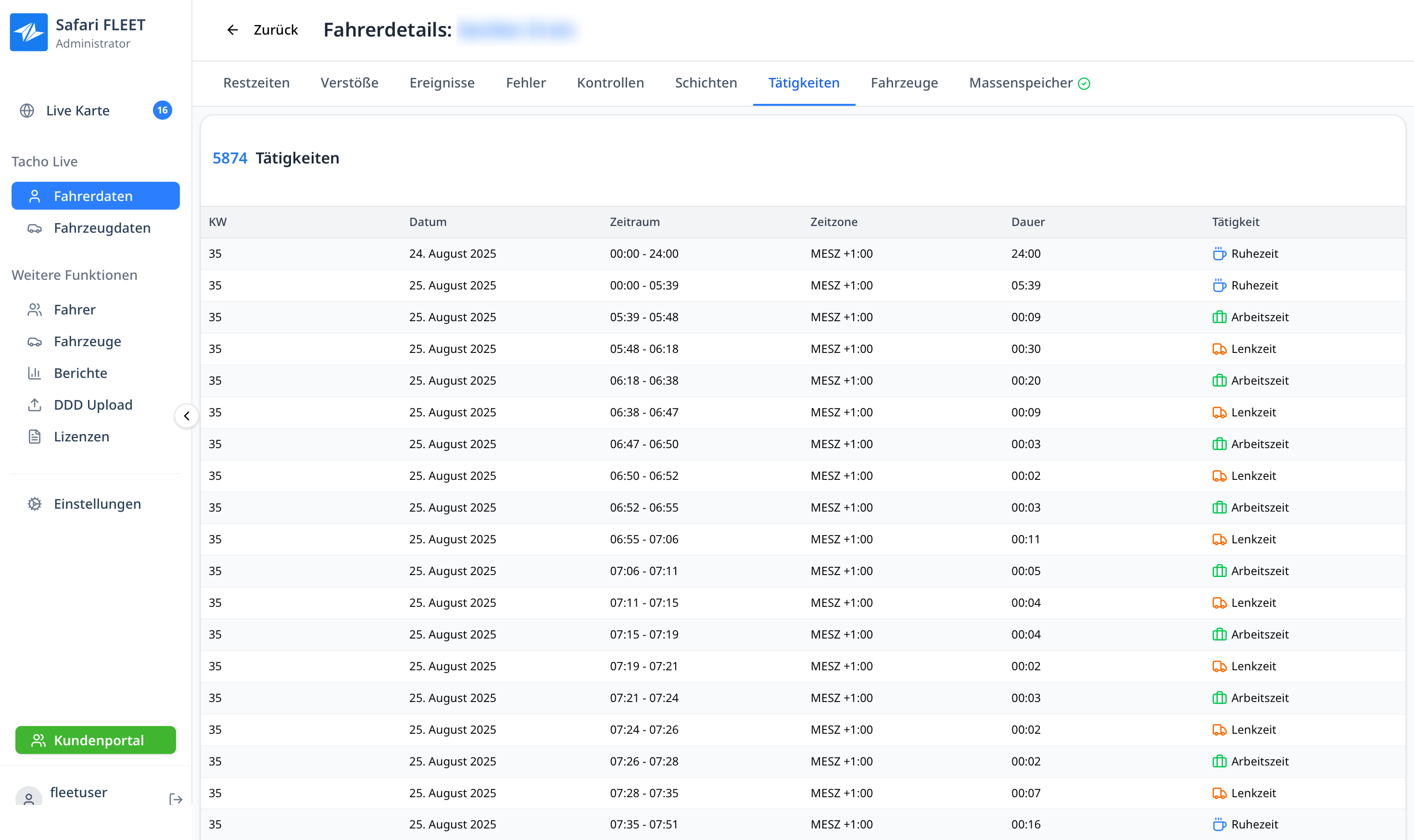The height and width of the screenshot is (840, 1414).
Task: Select the Schichten tab
Action: tap(706, 83)
